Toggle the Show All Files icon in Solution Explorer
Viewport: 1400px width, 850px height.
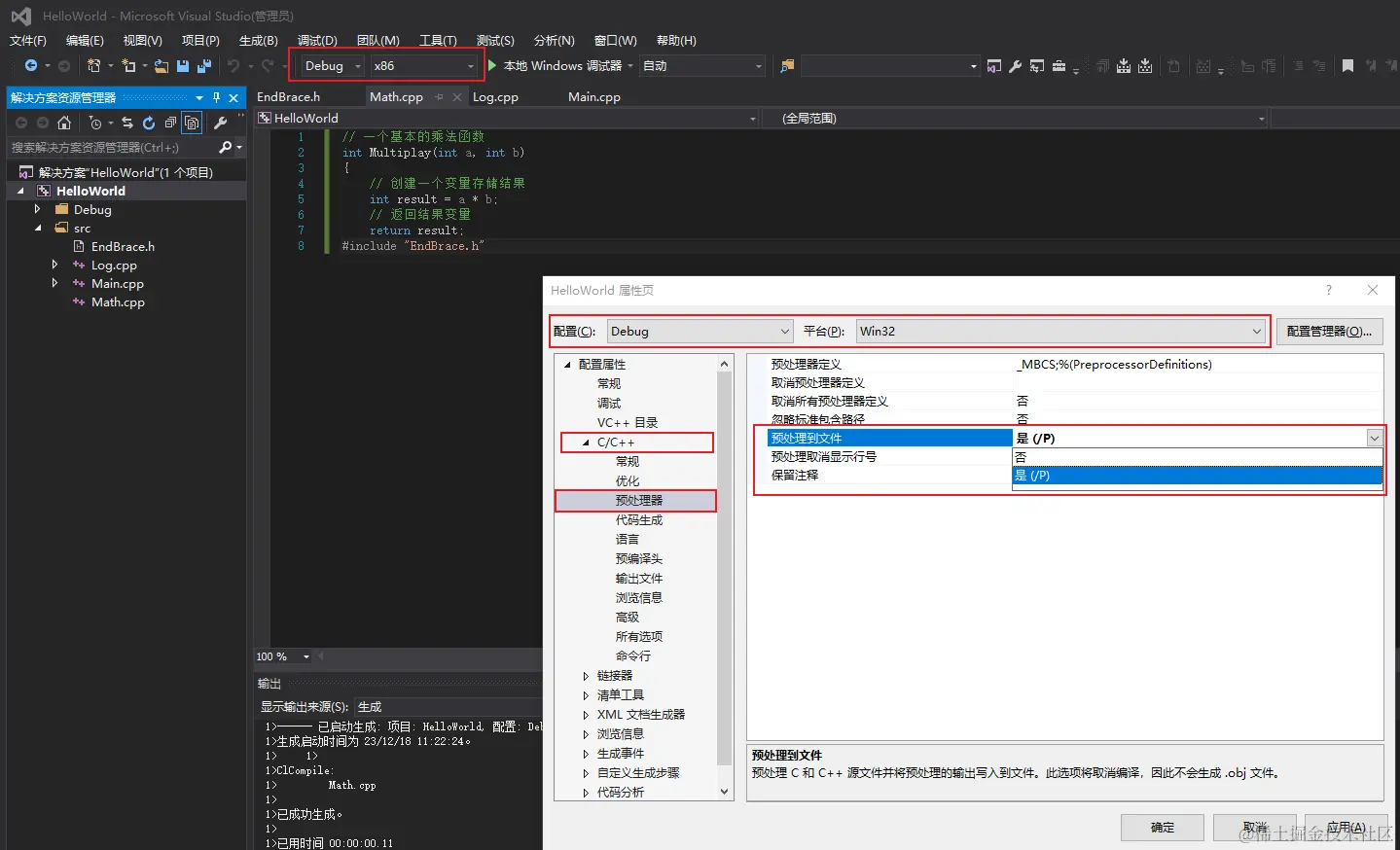tap(193, 123)
